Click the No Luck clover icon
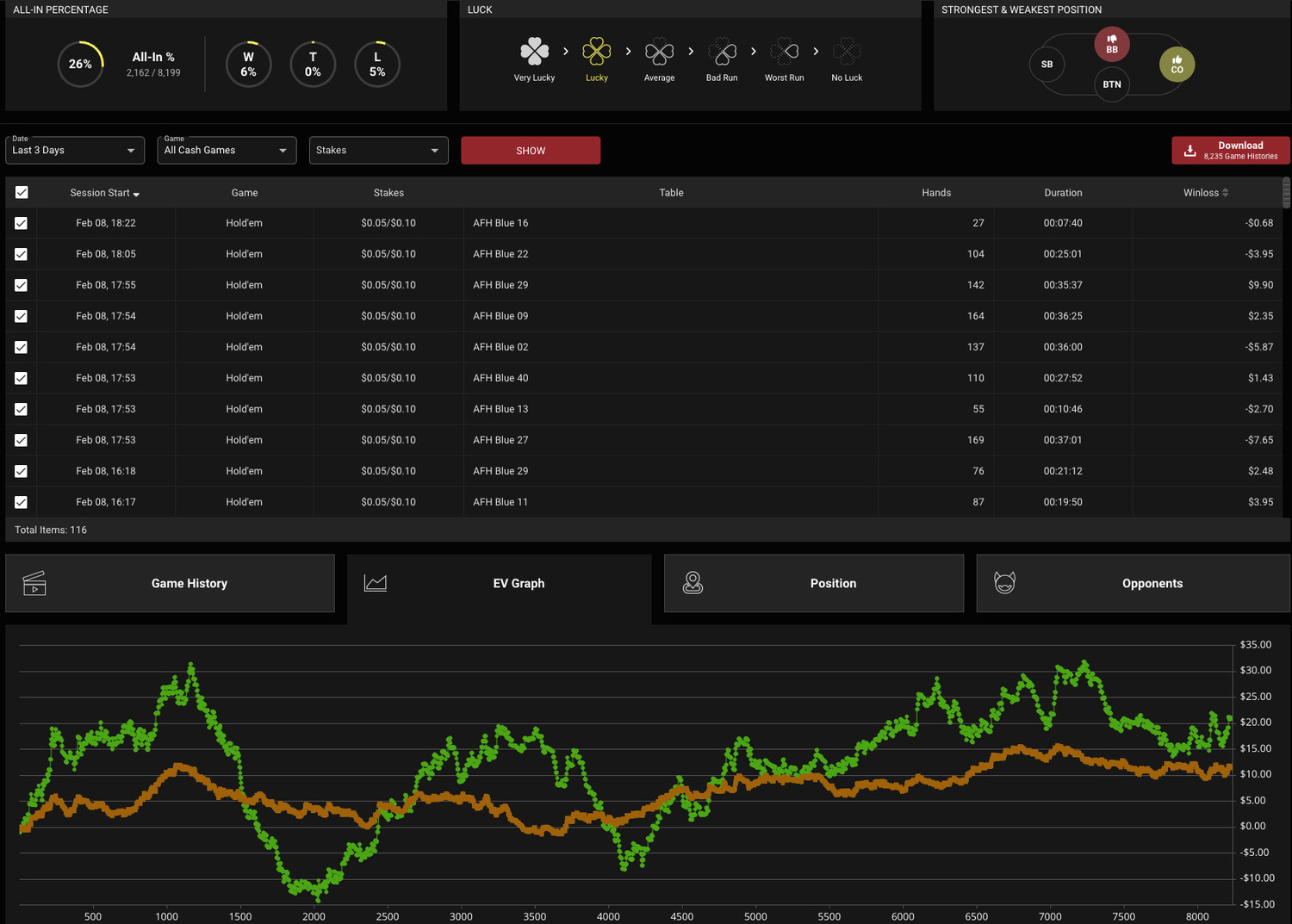Viewport: 1292px width, 924px height. point(847,52)
